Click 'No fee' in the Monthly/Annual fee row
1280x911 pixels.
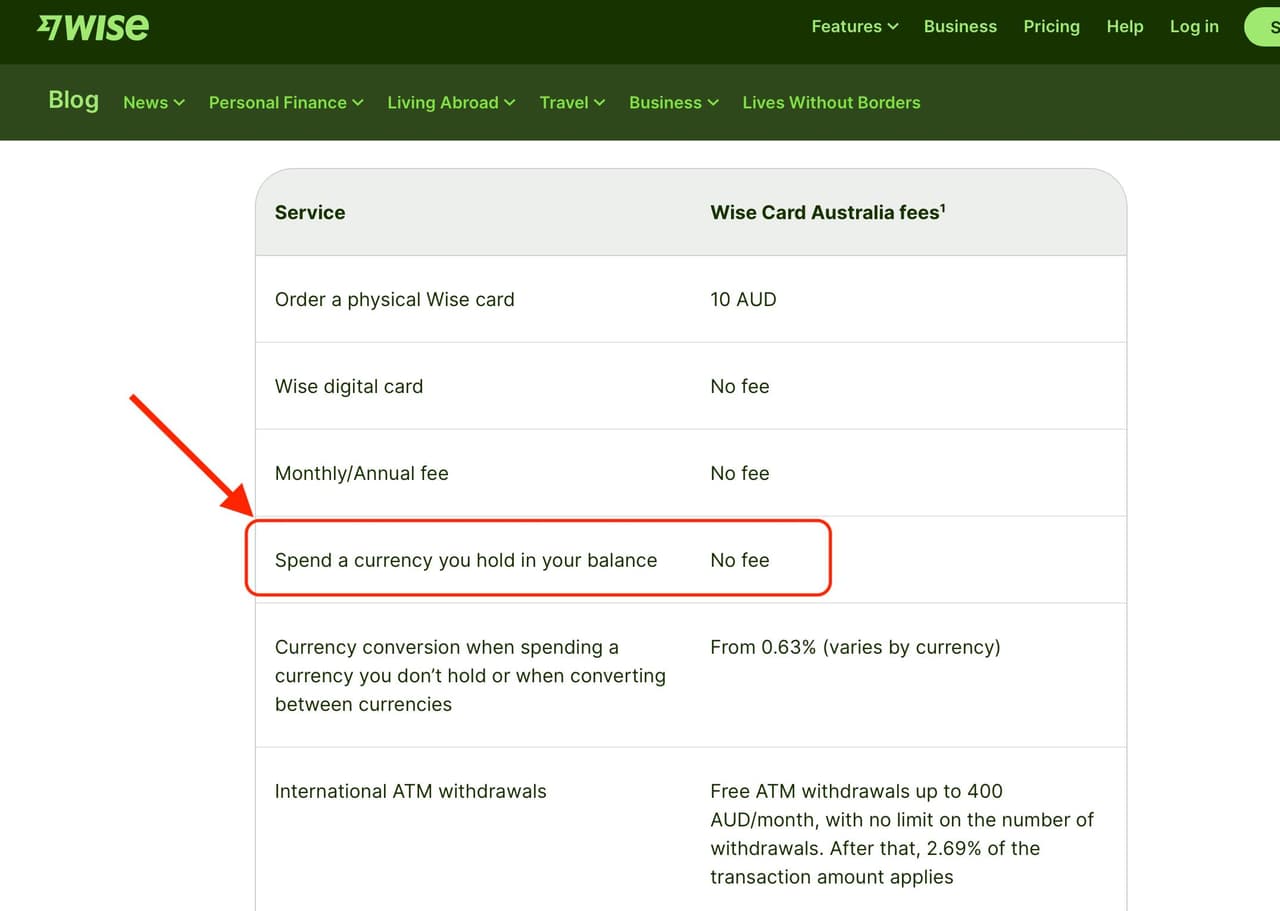(x=740, y=473)
